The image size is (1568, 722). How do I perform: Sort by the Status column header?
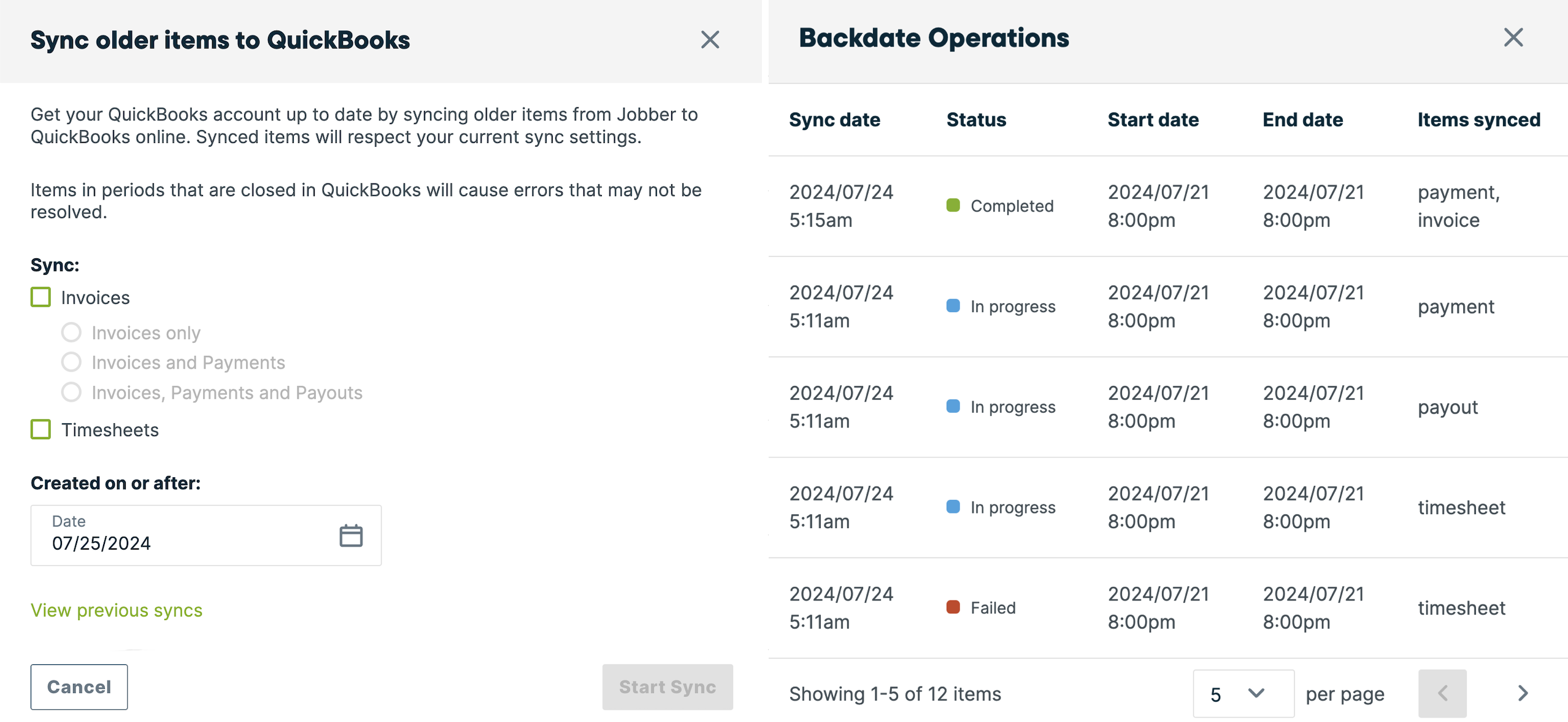pos(976,119)
